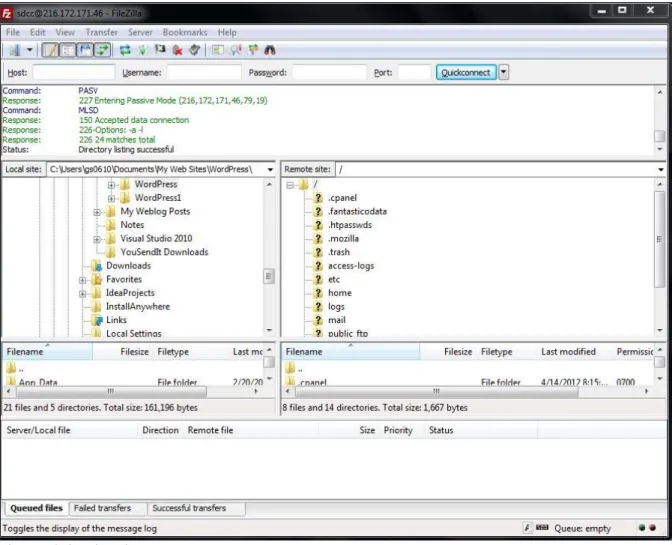Toggle the transfer queue display
672x545 pixels.
(103, 50)
